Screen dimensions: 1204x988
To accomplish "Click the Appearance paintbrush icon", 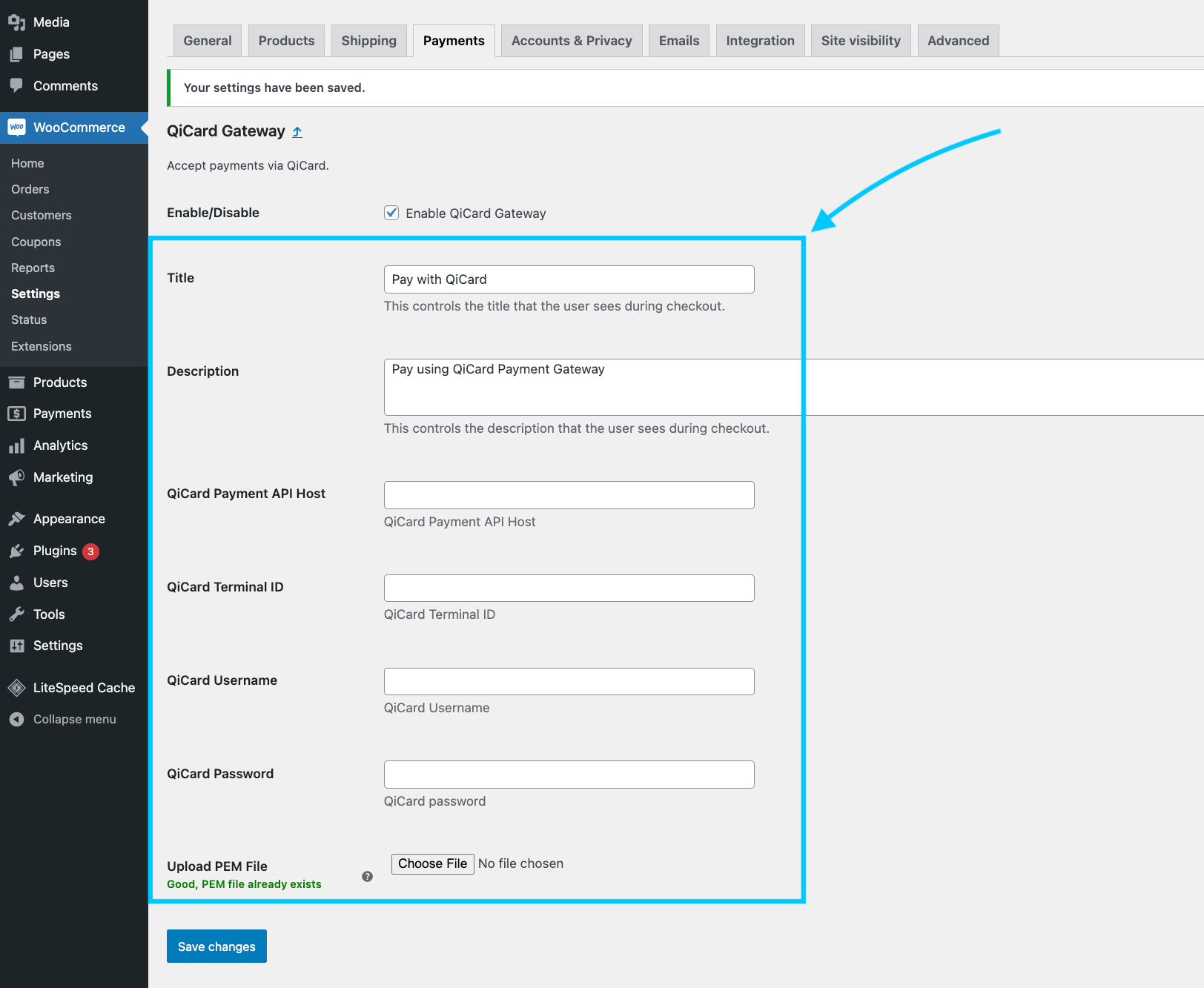I will [17, 519].
